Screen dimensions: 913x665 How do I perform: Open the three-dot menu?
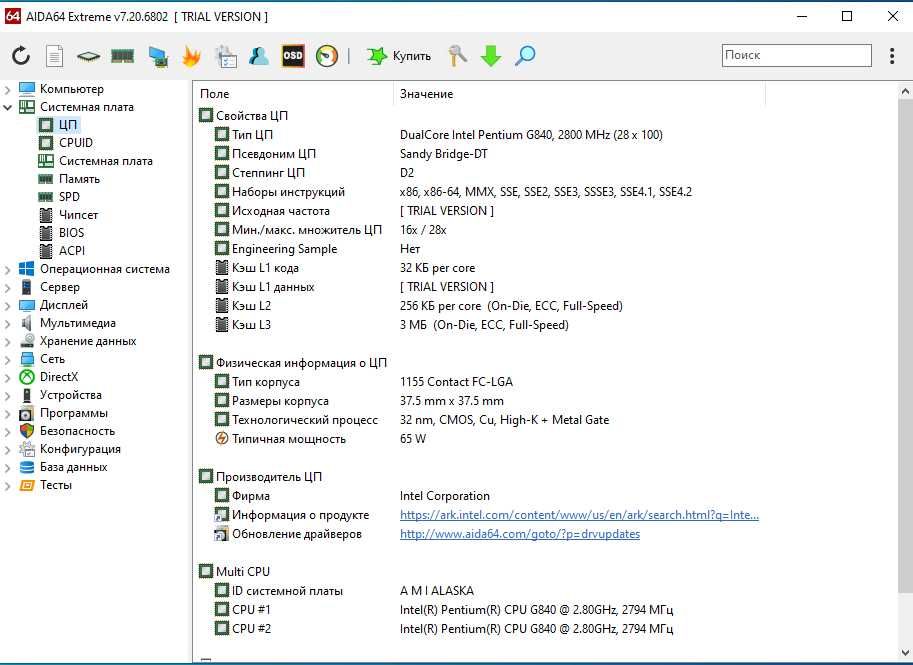pyautogui.click(x=892, y=56)
